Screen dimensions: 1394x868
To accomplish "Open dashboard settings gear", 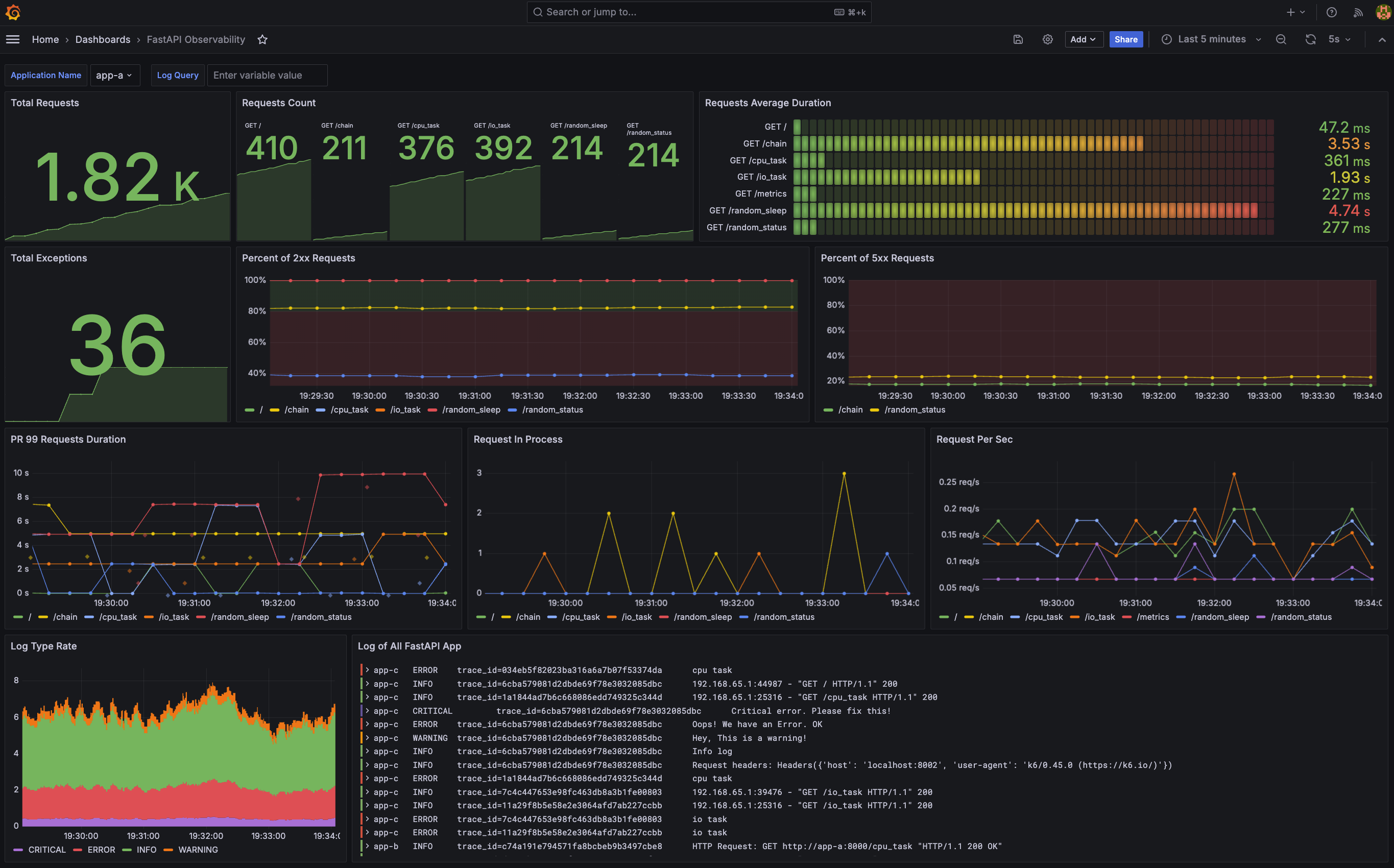I will (x=1047, y=39).
